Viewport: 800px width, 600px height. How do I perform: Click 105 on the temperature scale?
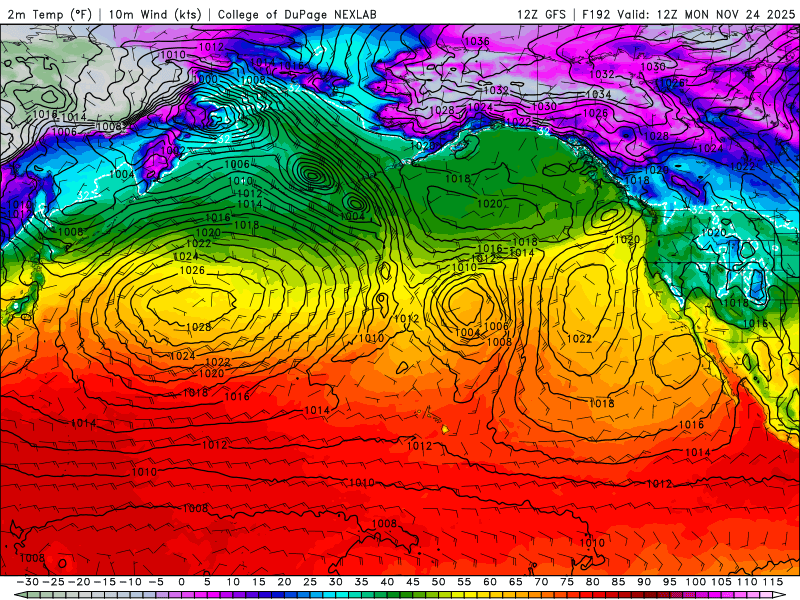pos(721,582)
